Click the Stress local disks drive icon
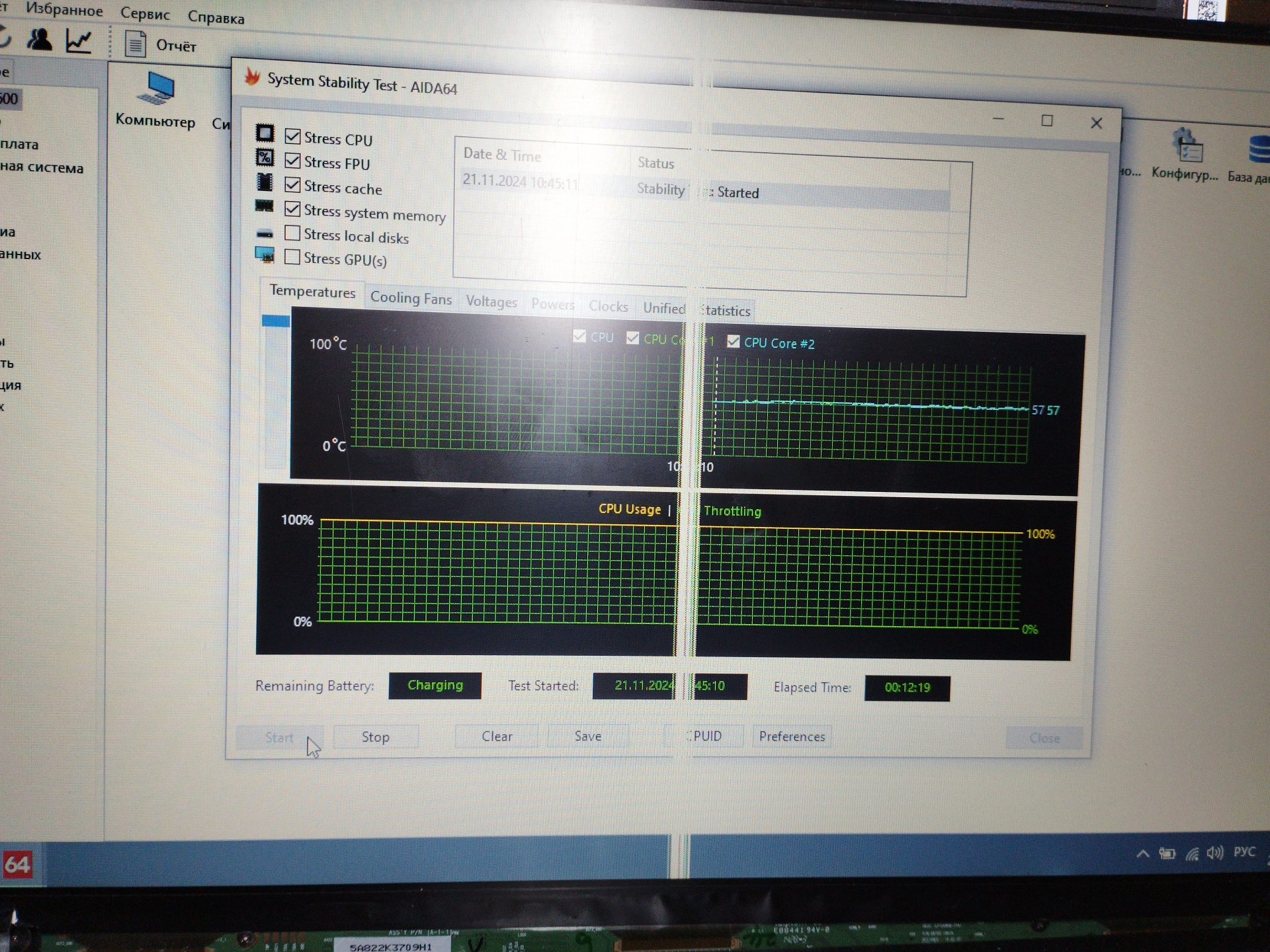 click(x=265, y=233)
